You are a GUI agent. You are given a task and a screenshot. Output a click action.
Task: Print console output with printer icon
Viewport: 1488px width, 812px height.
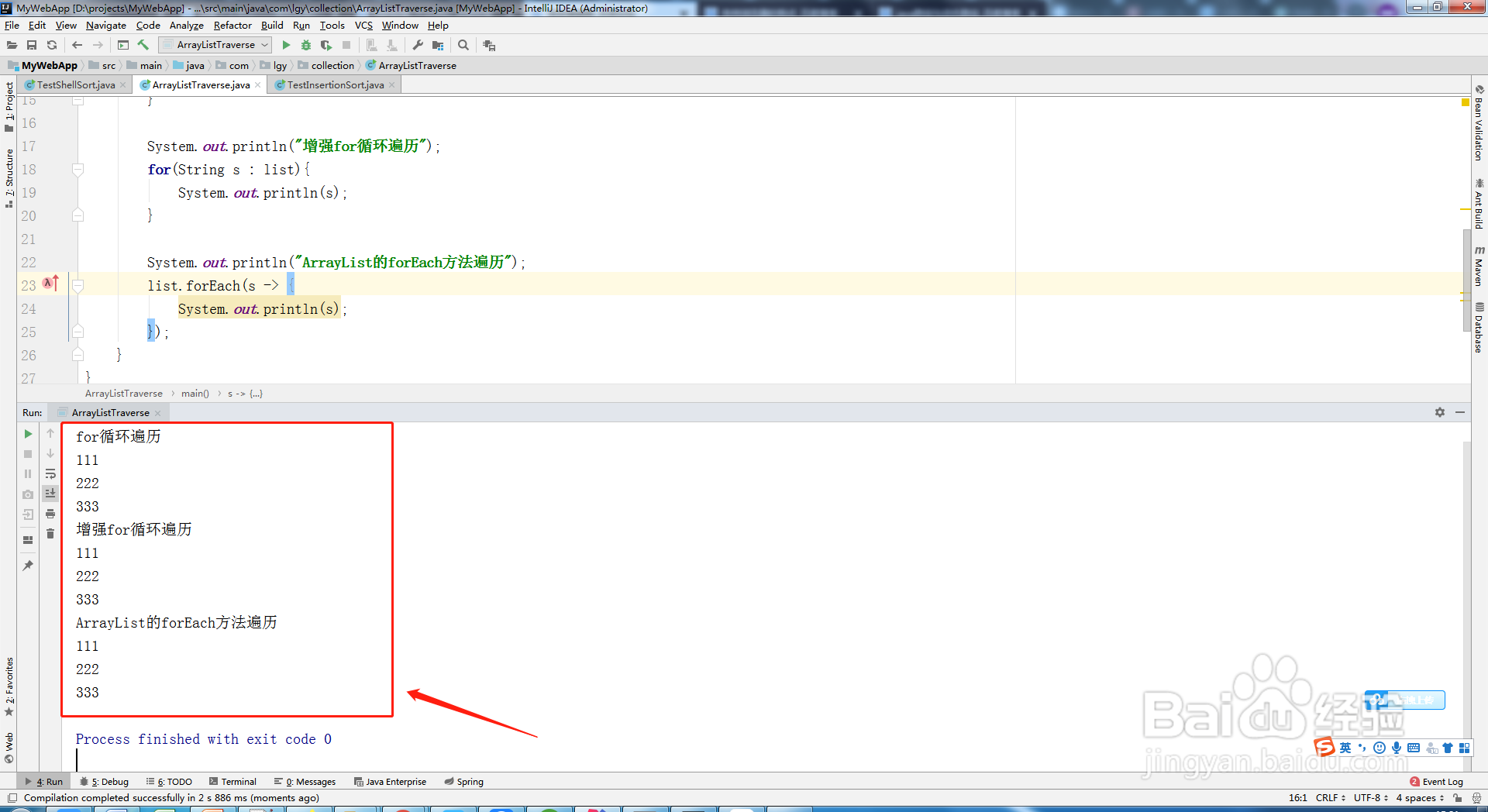point(50,514)
